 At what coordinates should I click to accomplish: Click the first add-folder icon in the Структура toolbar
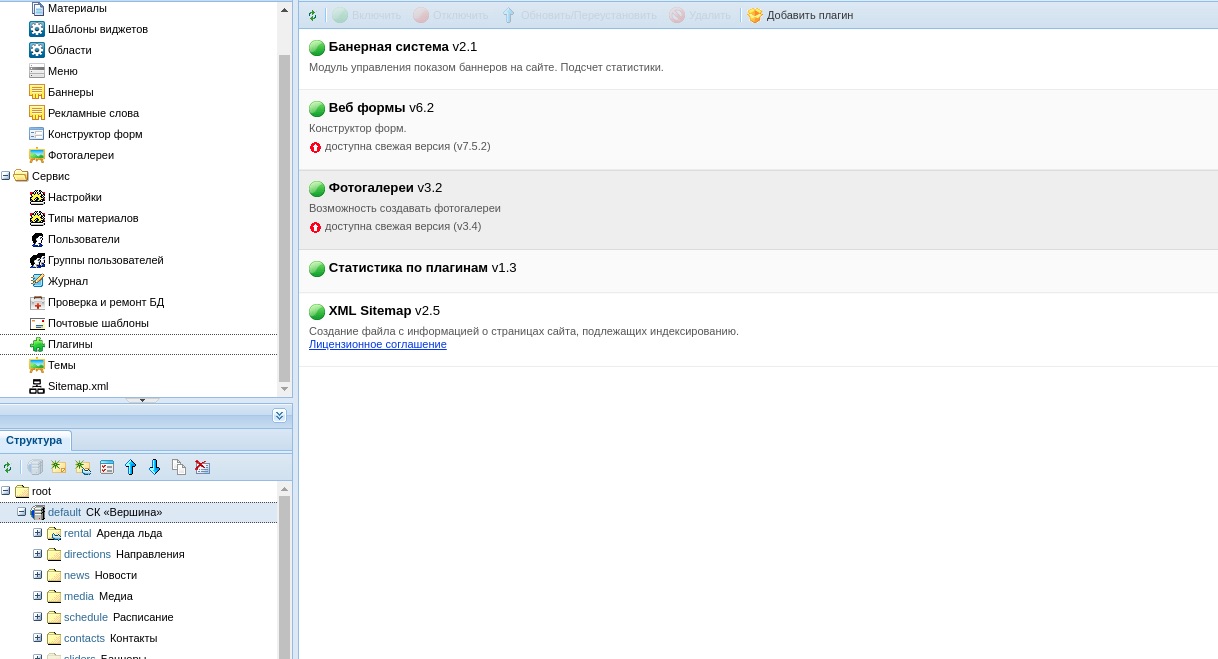[59, 467]
